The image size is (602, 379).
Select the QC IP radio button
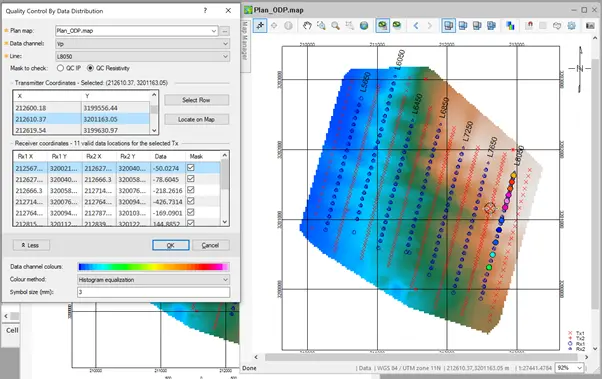pos(60,68)
